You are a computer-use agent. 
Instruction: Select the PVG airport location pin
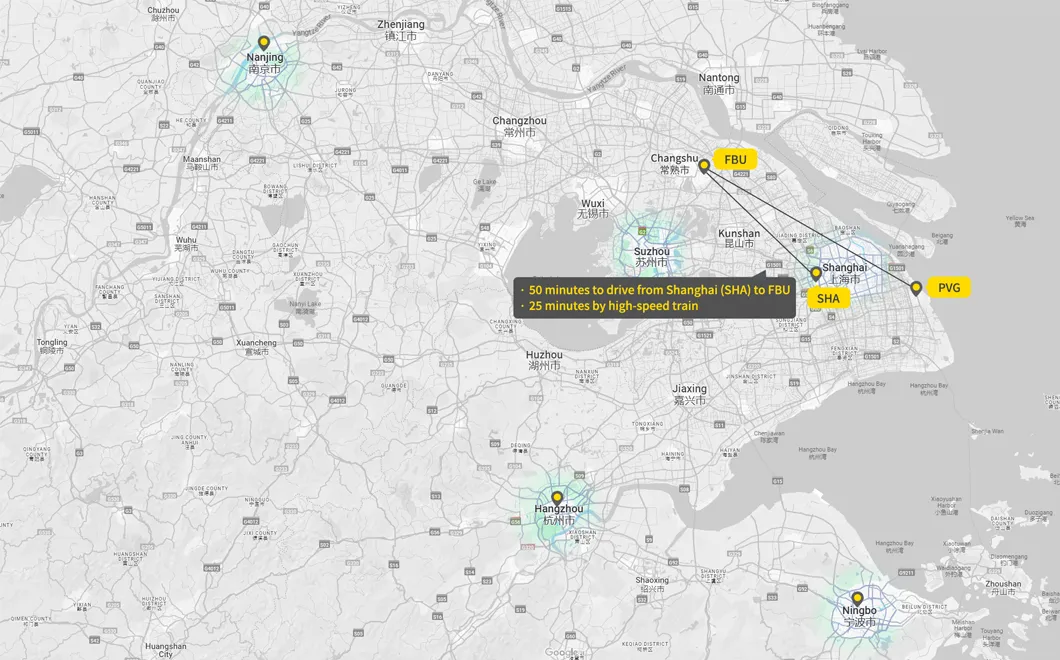[x=916, y=288]
